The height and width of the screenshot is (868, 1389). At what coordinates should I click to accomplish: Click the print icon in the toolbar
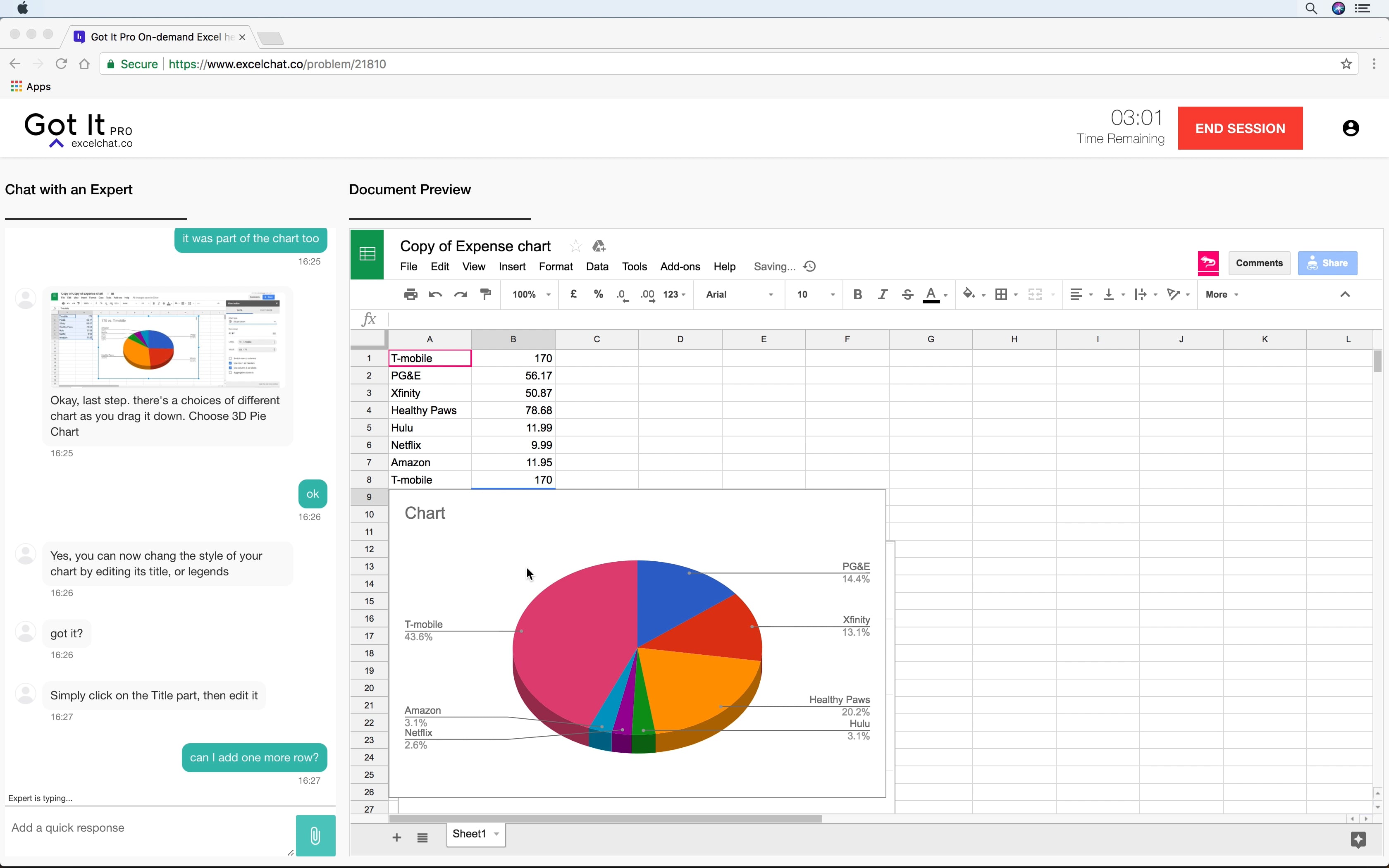click(x=410, y=294)
